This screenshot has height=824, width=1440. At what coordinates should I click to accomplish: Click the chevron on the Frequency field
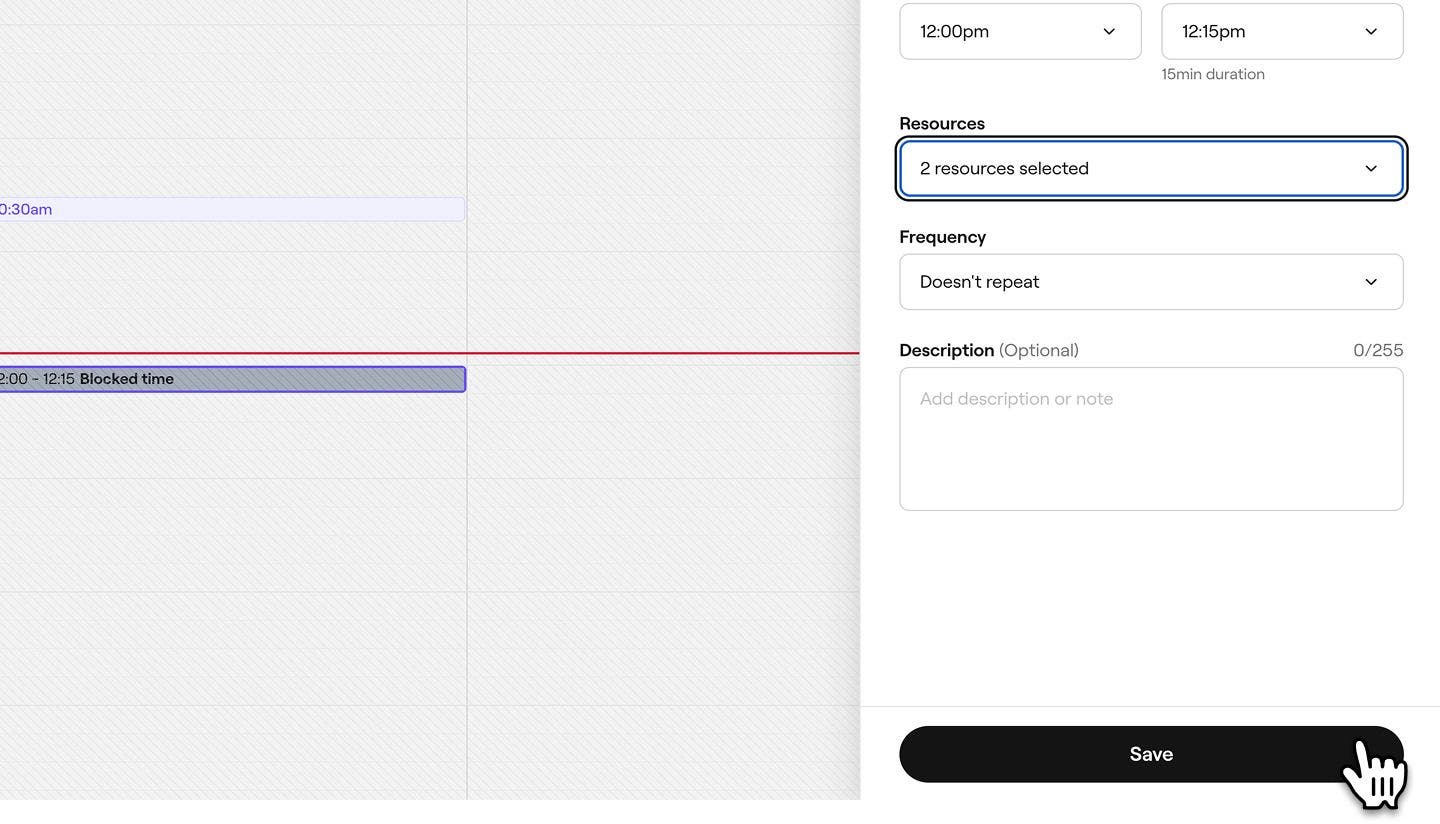pos(1370,281)
